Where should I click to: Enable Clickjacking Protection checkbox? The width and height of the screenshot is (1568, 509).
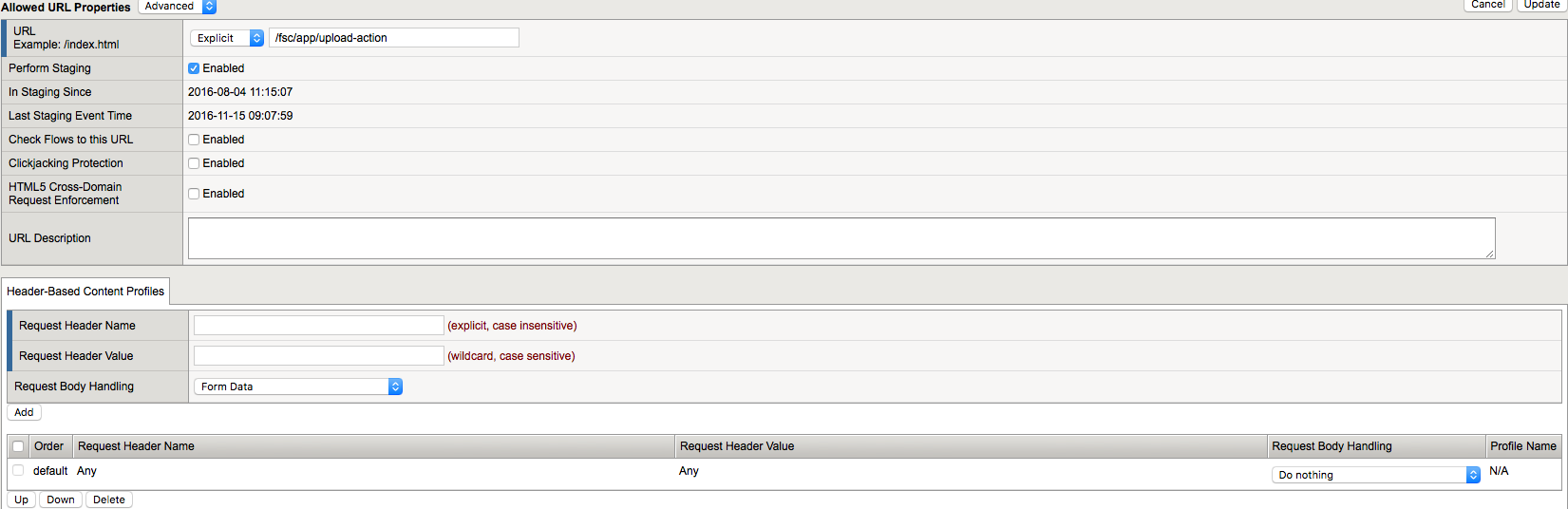click(x=194, y=163)
